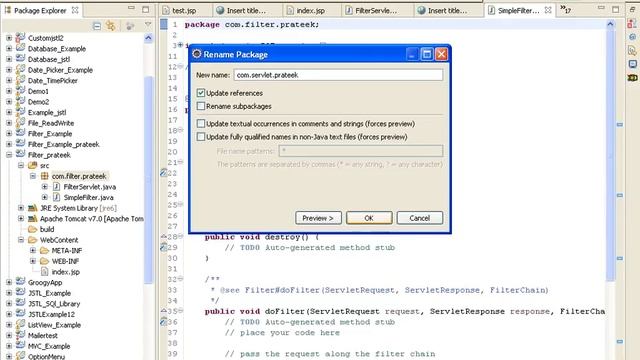This screenshot has height=360, width=640.
Task: Select Filter_Example_prateek project
Action: point(64,144)
